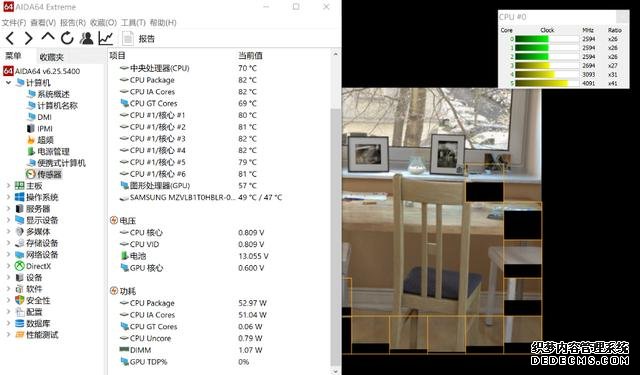Select the DMI tree item
This screenshot has height=375, width=640.
pyautogui.click(x=40, y=117)
